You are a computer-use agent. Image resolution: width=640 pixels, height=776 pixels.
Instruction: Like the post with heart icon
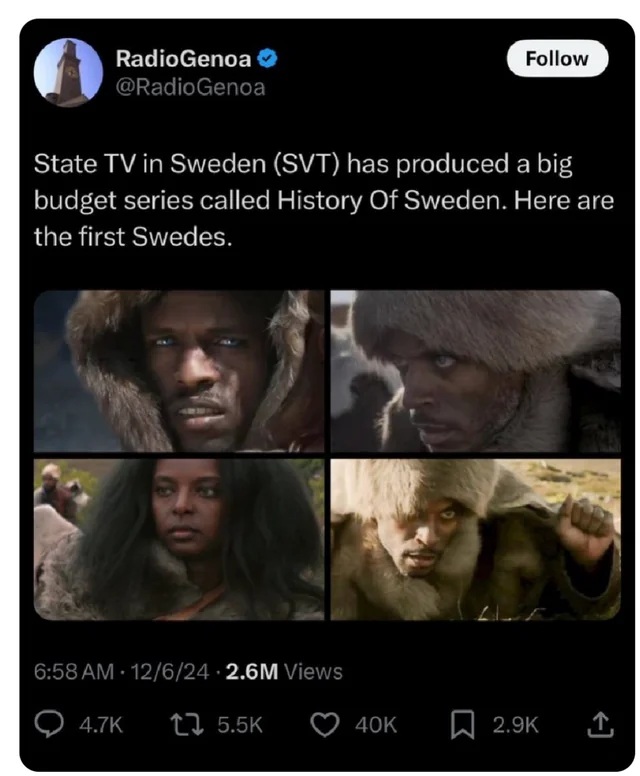325,725
